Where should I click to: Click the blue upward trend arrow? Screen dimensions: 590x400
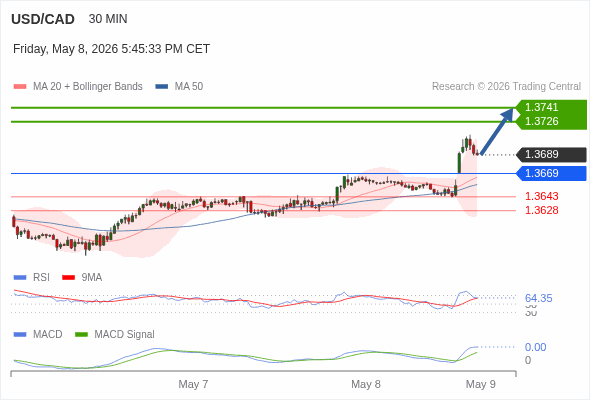pyautogui.click(x=497, y=131)
